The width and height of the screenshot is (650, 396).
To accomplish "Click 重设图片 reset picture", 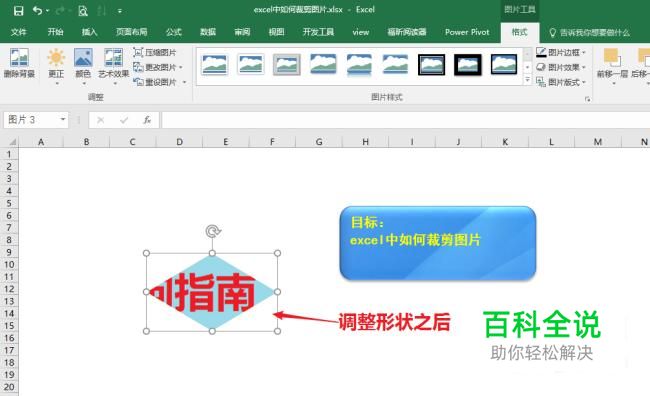I will [155, 82].
